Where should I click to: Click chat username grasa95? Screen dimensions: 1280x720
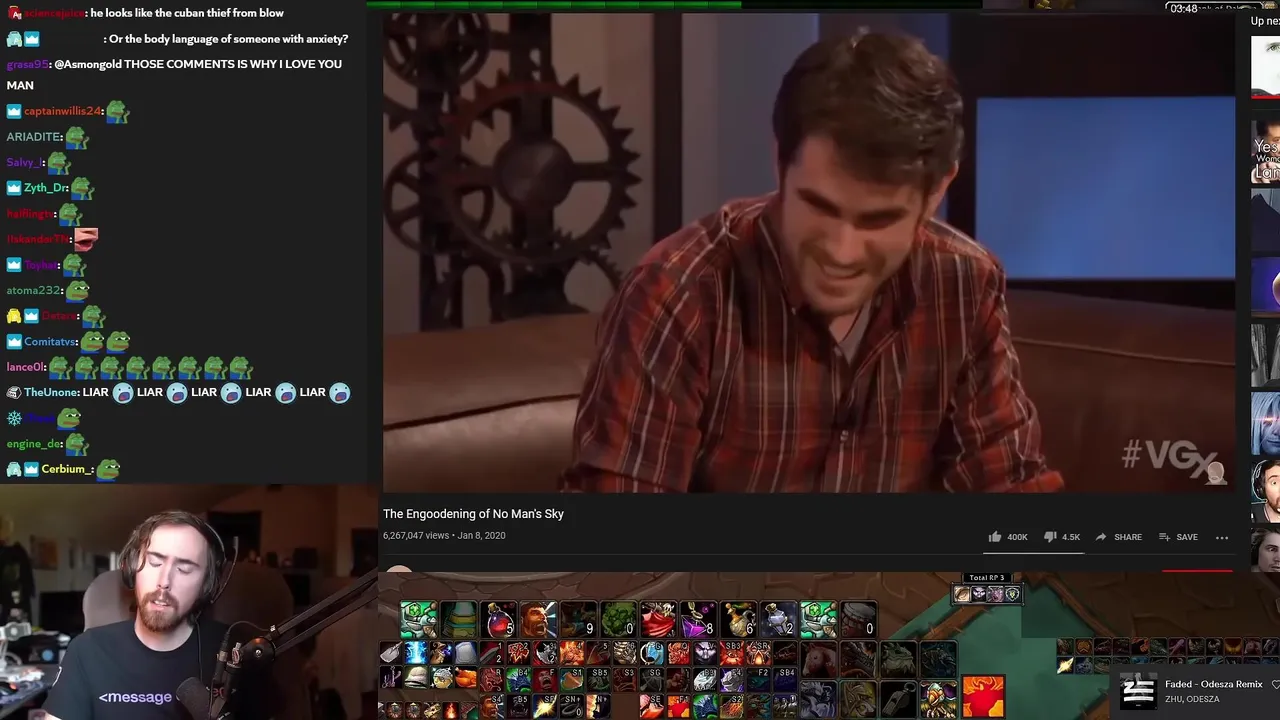coord(26,64)
